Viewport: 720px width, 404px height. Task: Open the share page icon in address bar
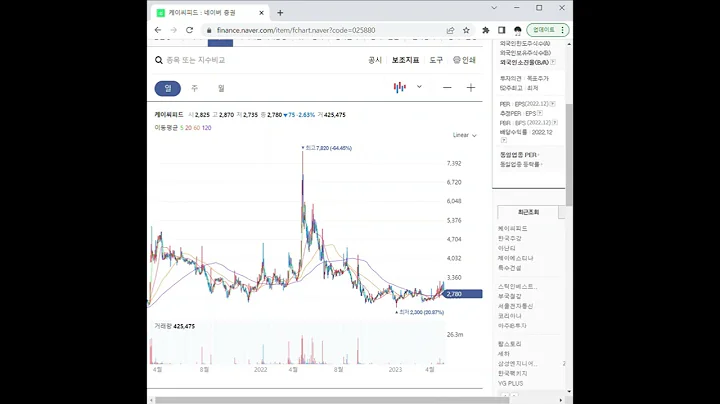pos(450,30)
